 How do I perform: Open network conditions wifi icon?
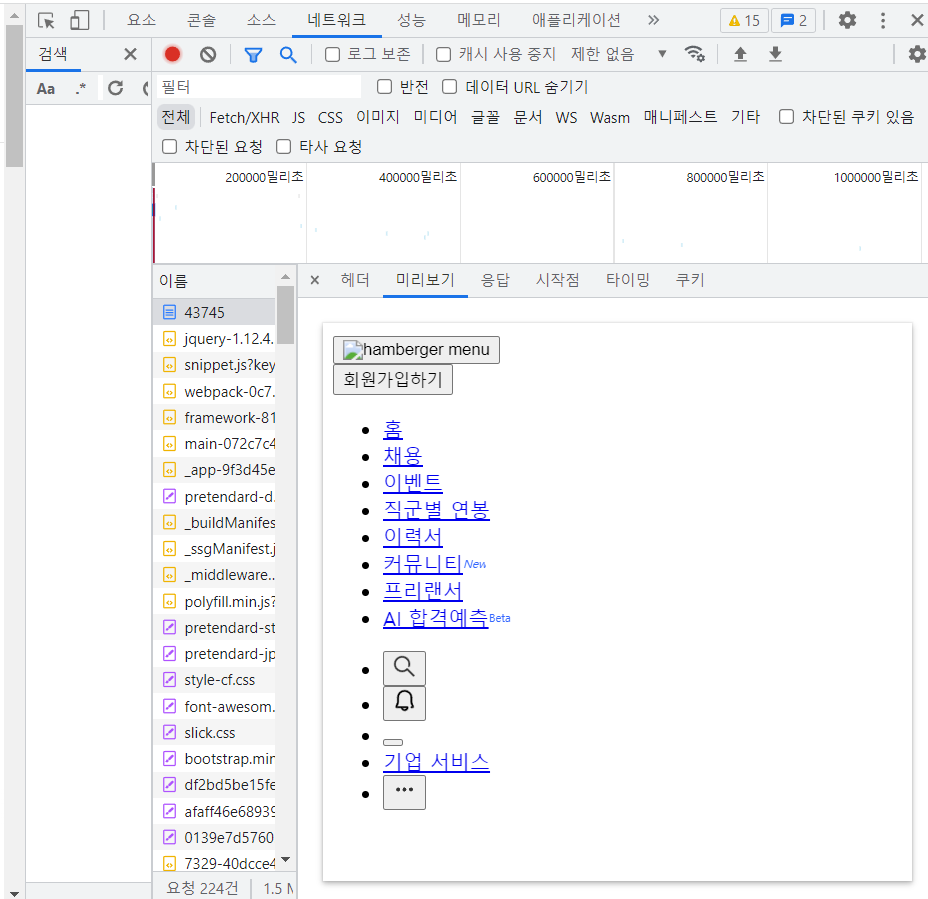(694, 54)
